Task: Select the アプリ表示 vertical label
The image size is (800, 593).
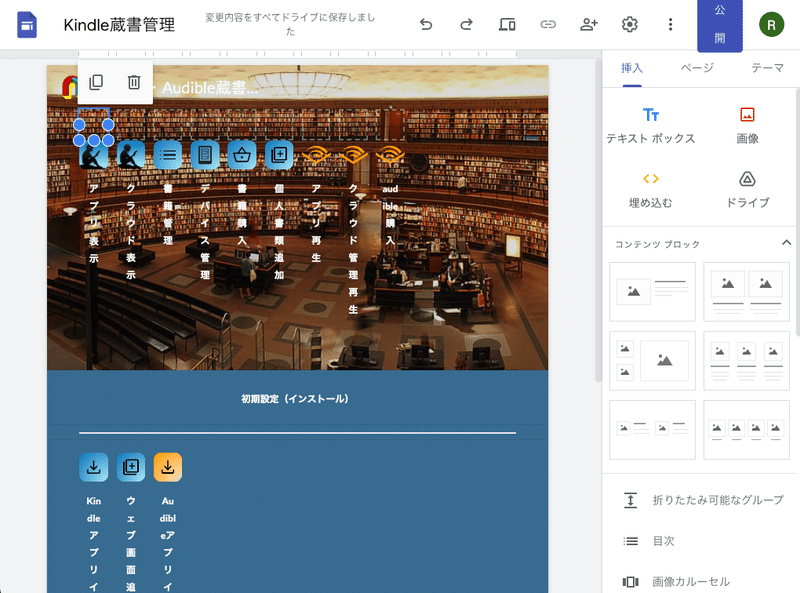Action: point(94,223)
